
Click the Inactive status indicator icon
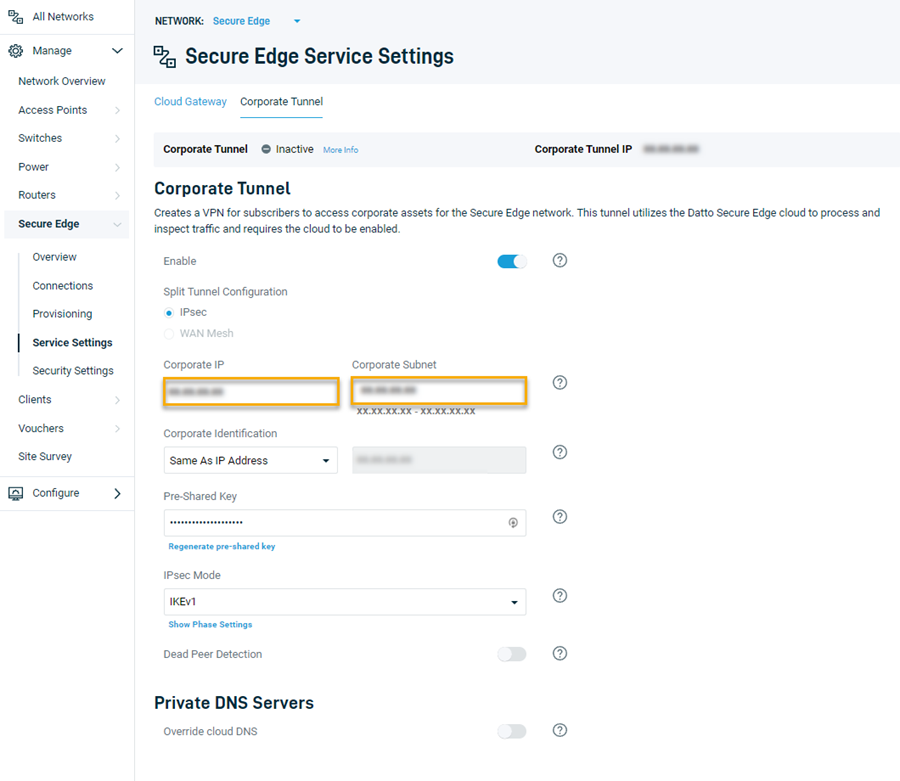point(266,149)
